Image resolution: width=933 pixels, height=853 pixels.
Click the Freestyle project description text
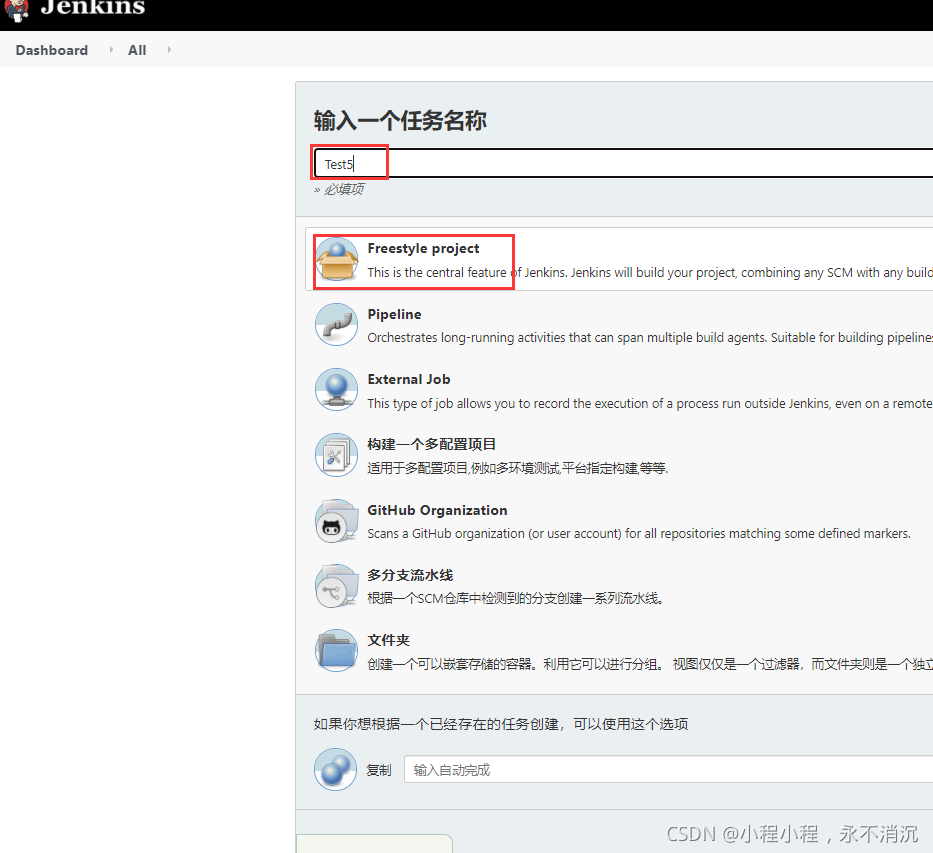tap(650, 272)
